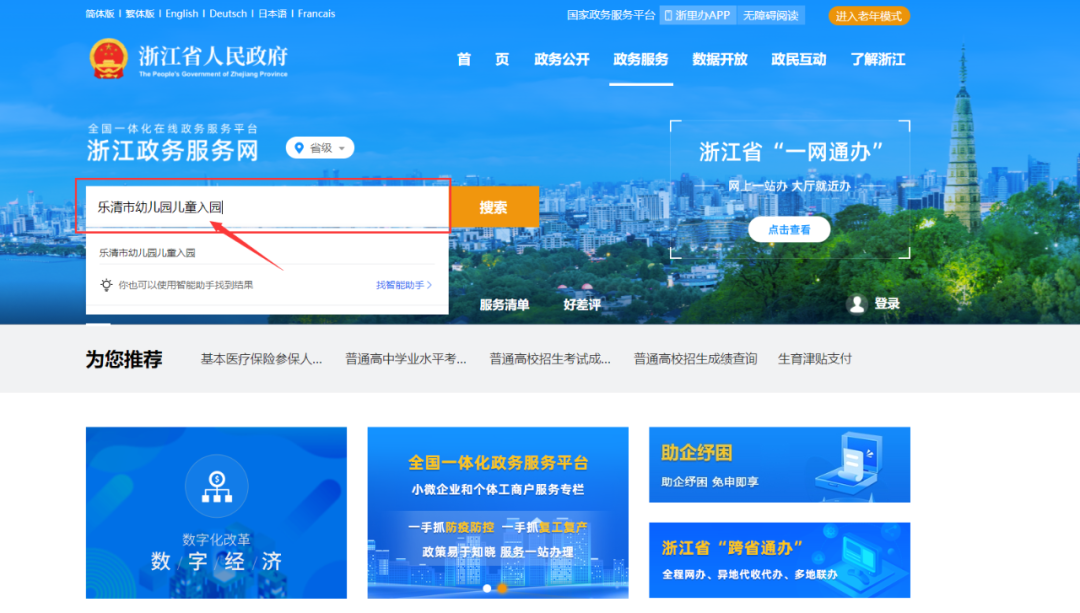Open recommended item 普通高中学业水平考...
Image resolution: width=1080 pixels, height=613 pixels.
[406, 359]
